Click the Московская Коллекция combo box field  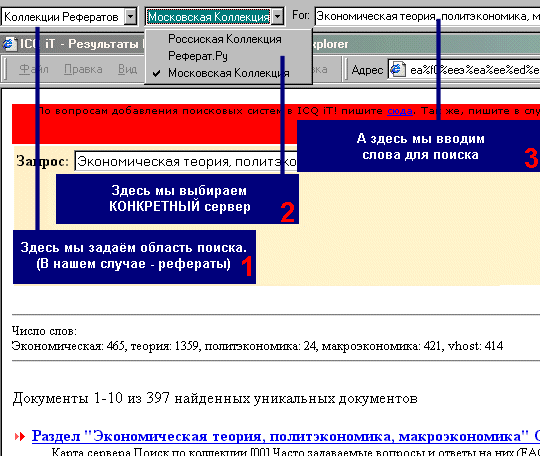pyautogui.click(x=209, y=17)
